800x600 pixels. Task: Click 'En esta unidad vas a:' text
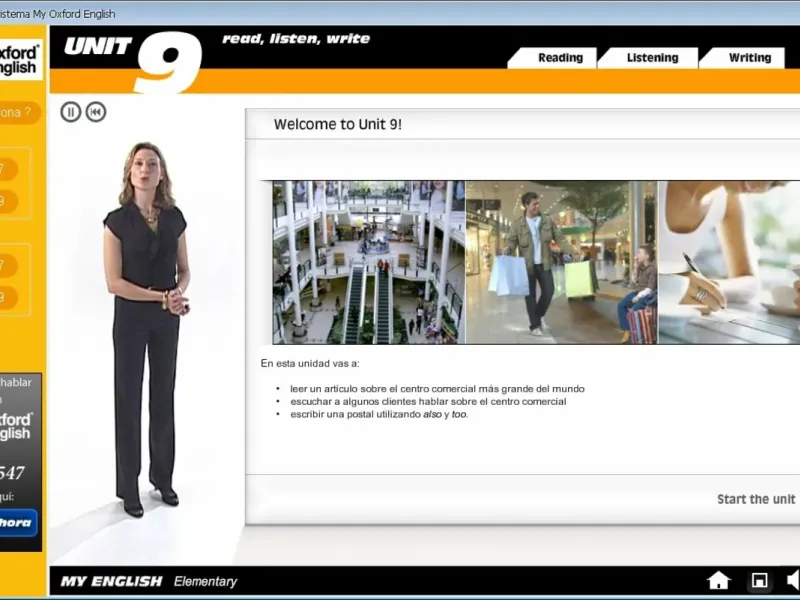[x=310, y=363]
